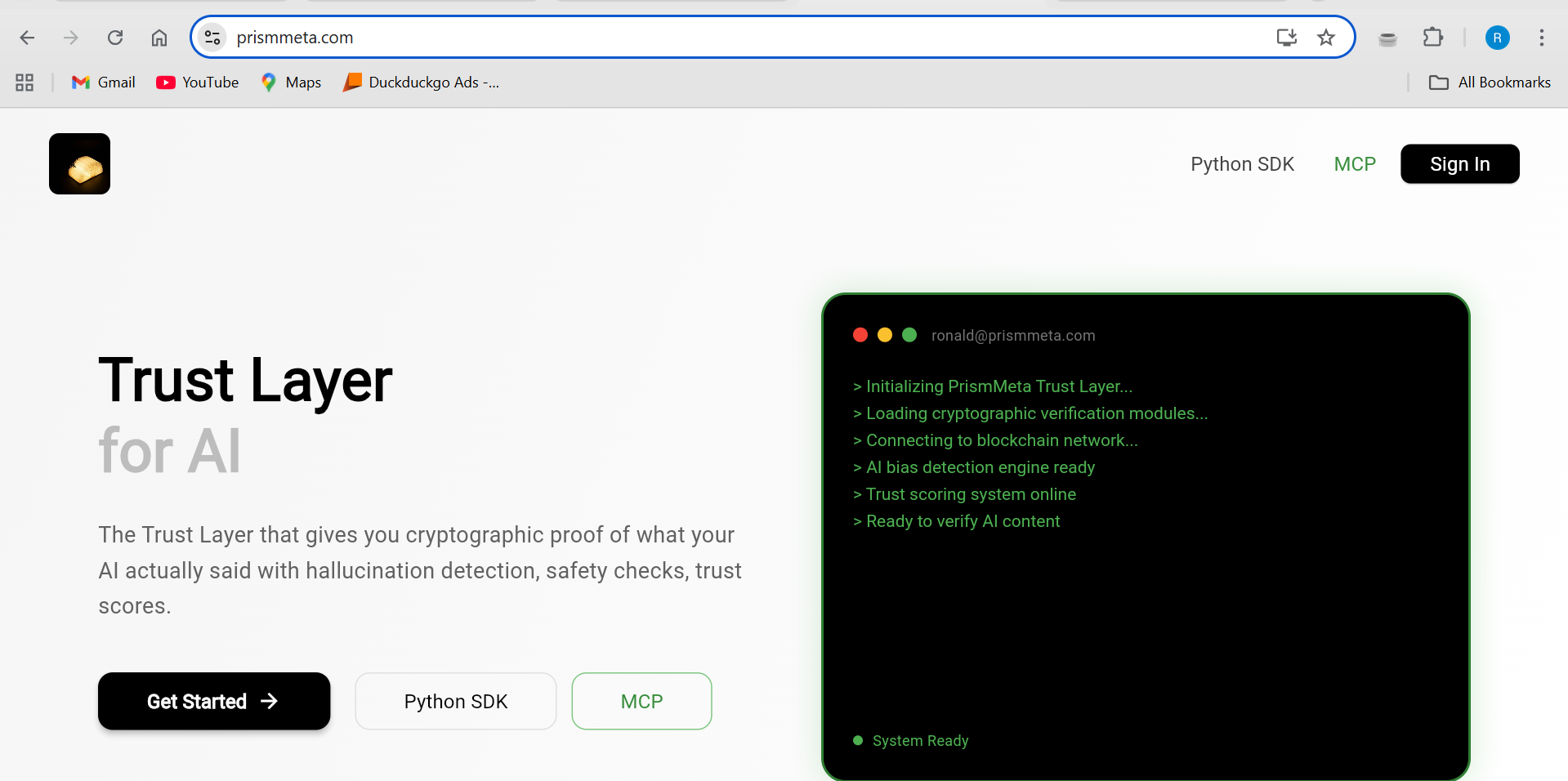The image size is (1568, 781).
Task: Open Maps from the bookmarks bar
Action: (290, 82)
